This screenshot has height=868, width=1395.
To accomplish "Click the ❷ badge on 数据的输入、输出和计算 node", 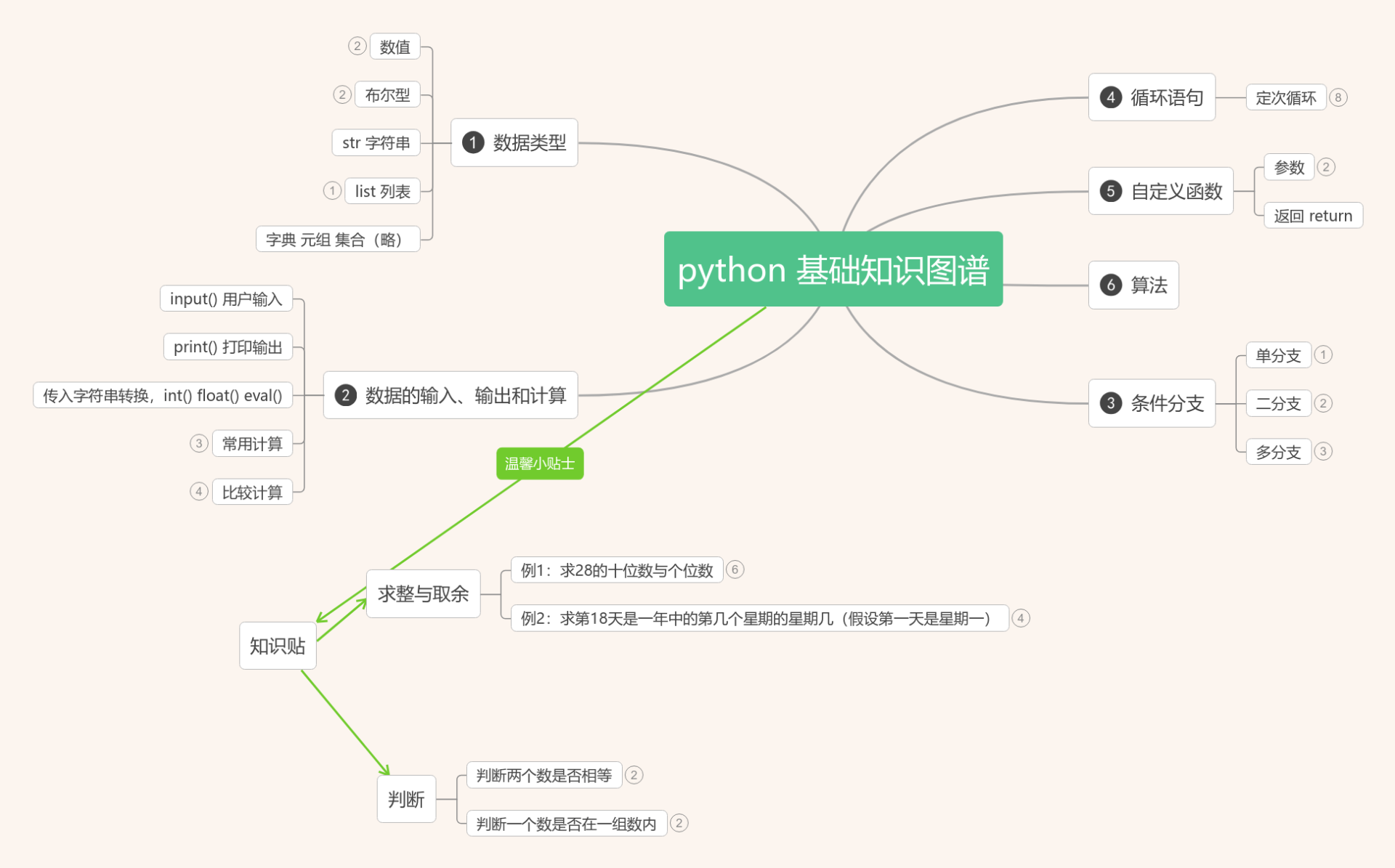I will pyautogui.click(x=345, y=395).
